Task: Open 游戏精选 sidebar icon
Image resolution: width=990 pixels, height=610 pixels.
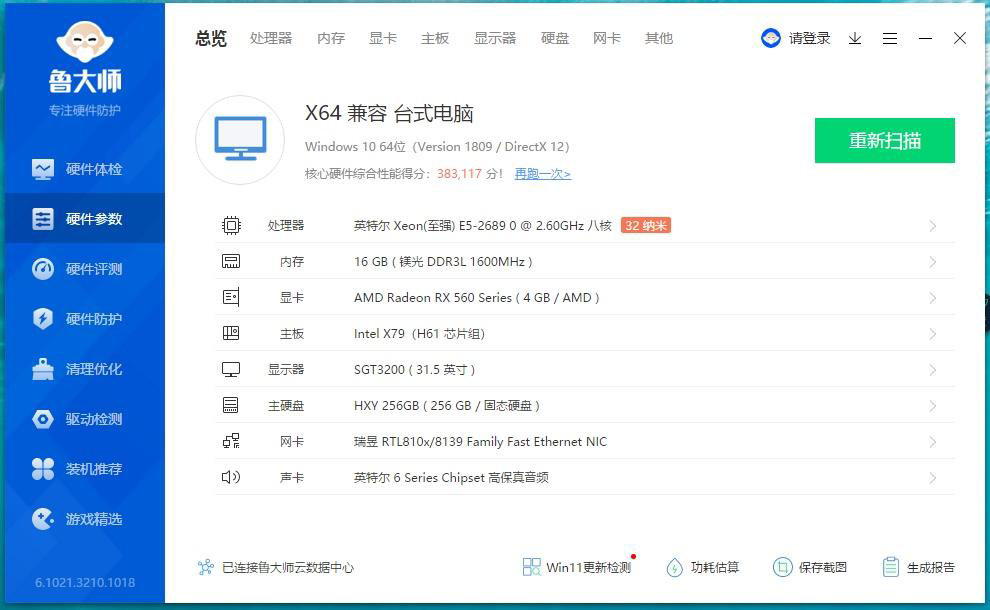Action: tap(43, 518)
